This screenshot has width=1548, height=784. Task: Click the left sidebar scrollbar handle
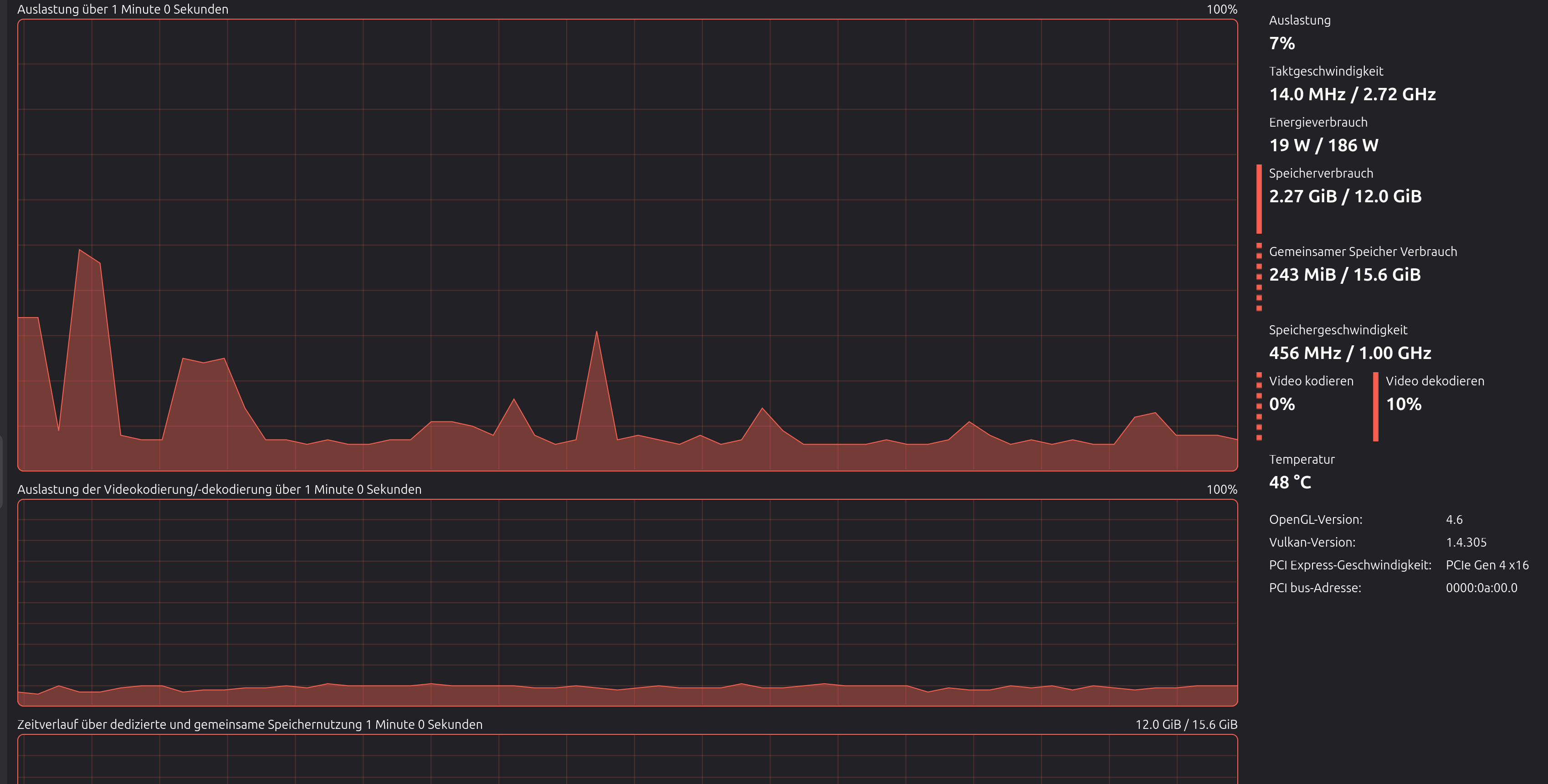click(x=2, y=471)
